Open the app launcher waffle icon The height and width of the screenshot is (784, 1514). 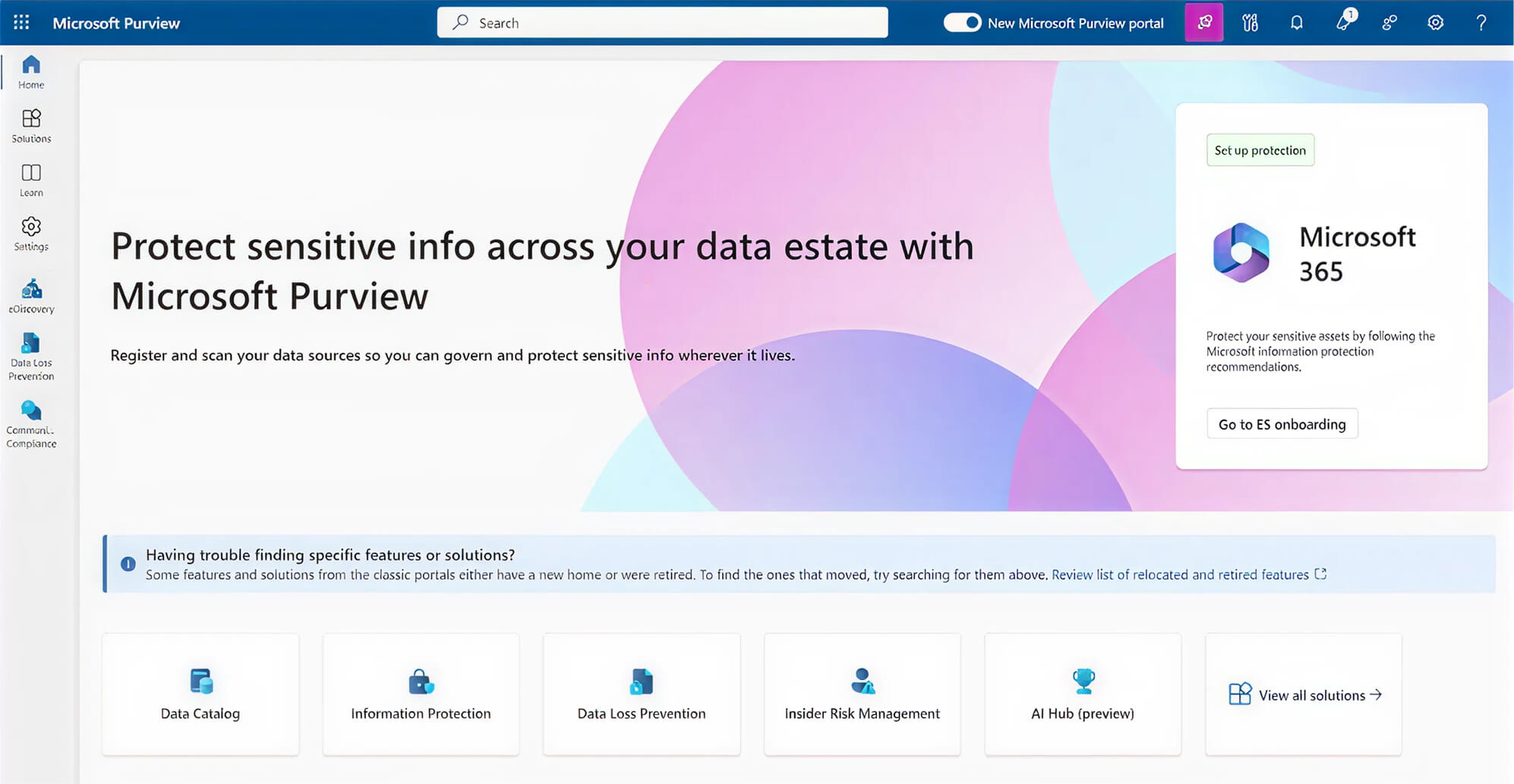21,23
